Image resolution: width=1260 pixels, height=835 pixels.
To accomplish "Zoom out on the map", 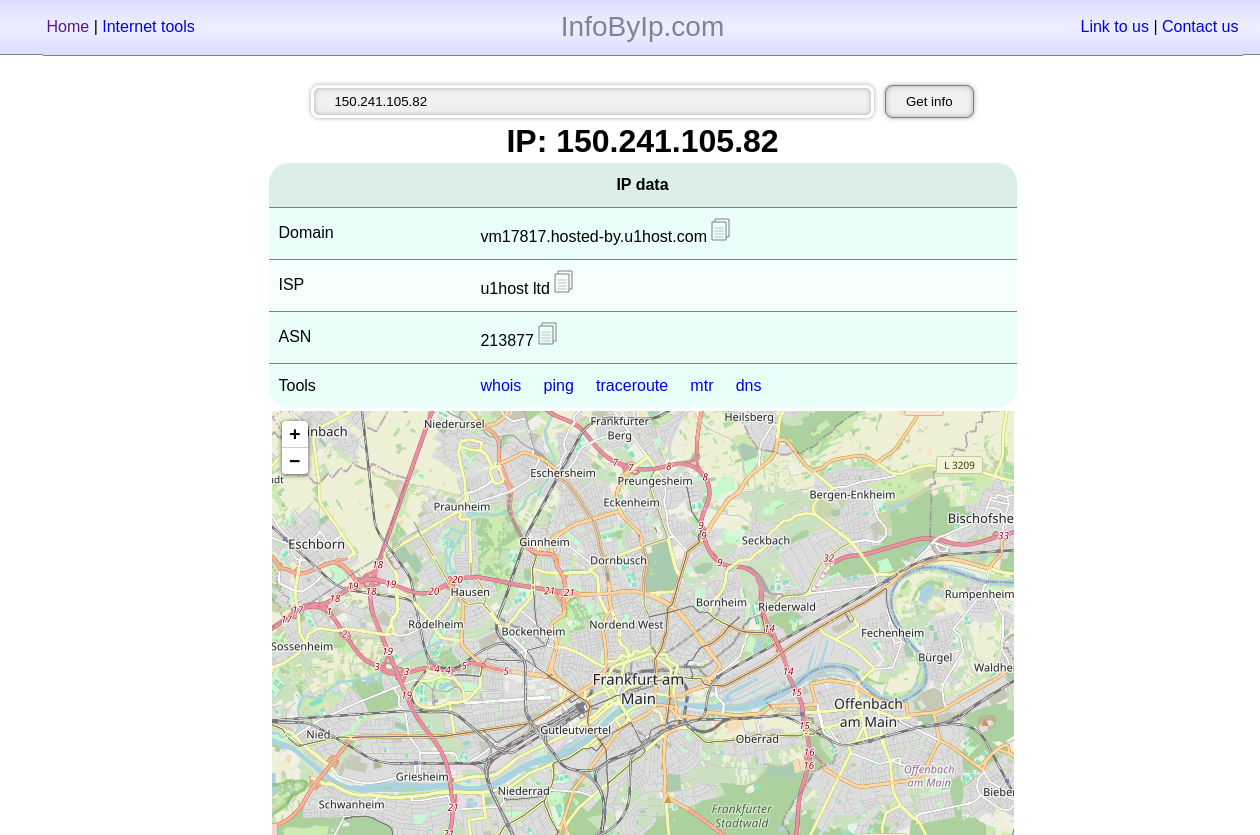I will click(295, 461).
